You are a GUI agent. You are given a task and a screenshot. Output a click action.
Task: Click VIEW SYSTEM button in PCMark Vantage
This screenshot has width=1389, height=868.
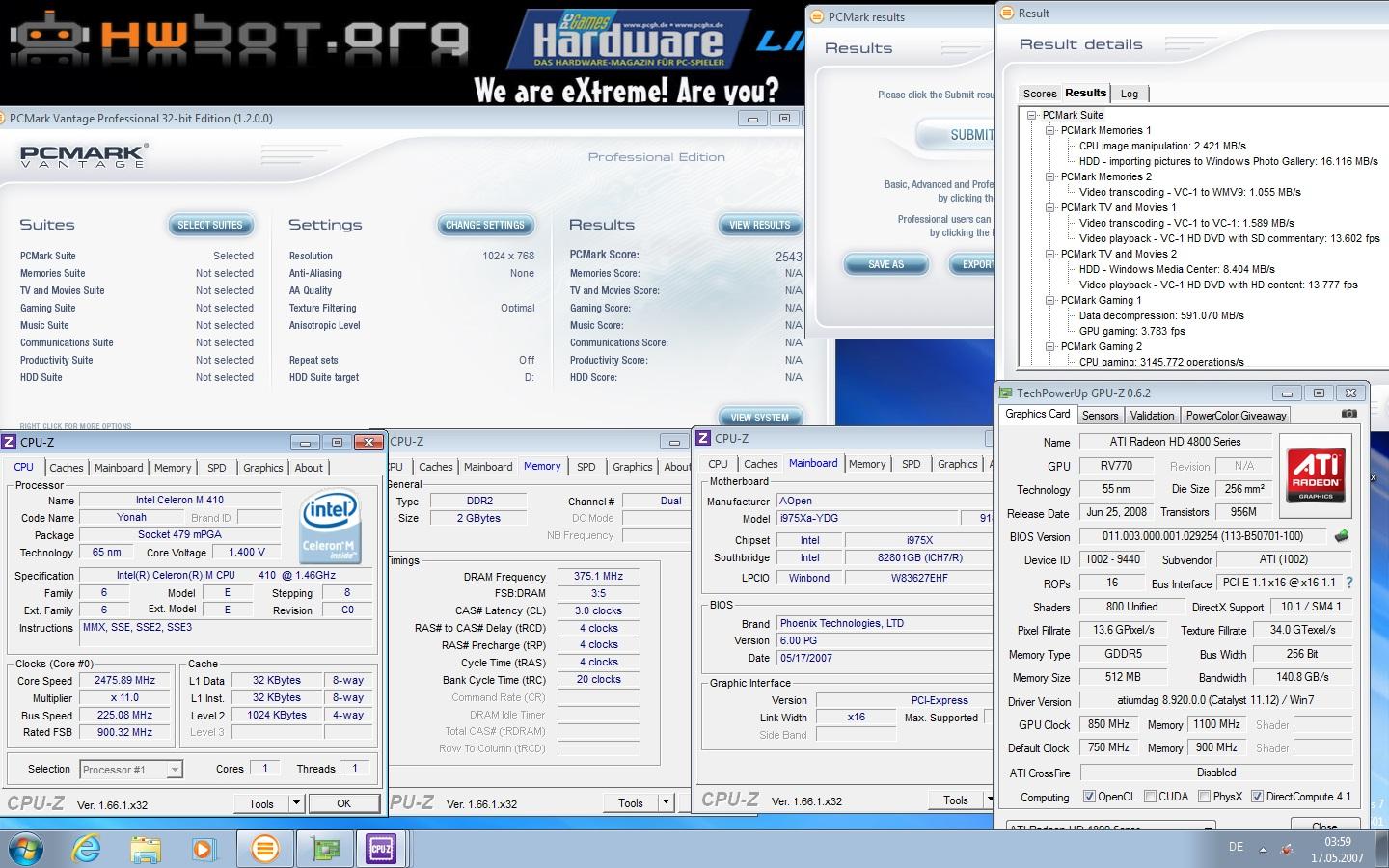760,418
